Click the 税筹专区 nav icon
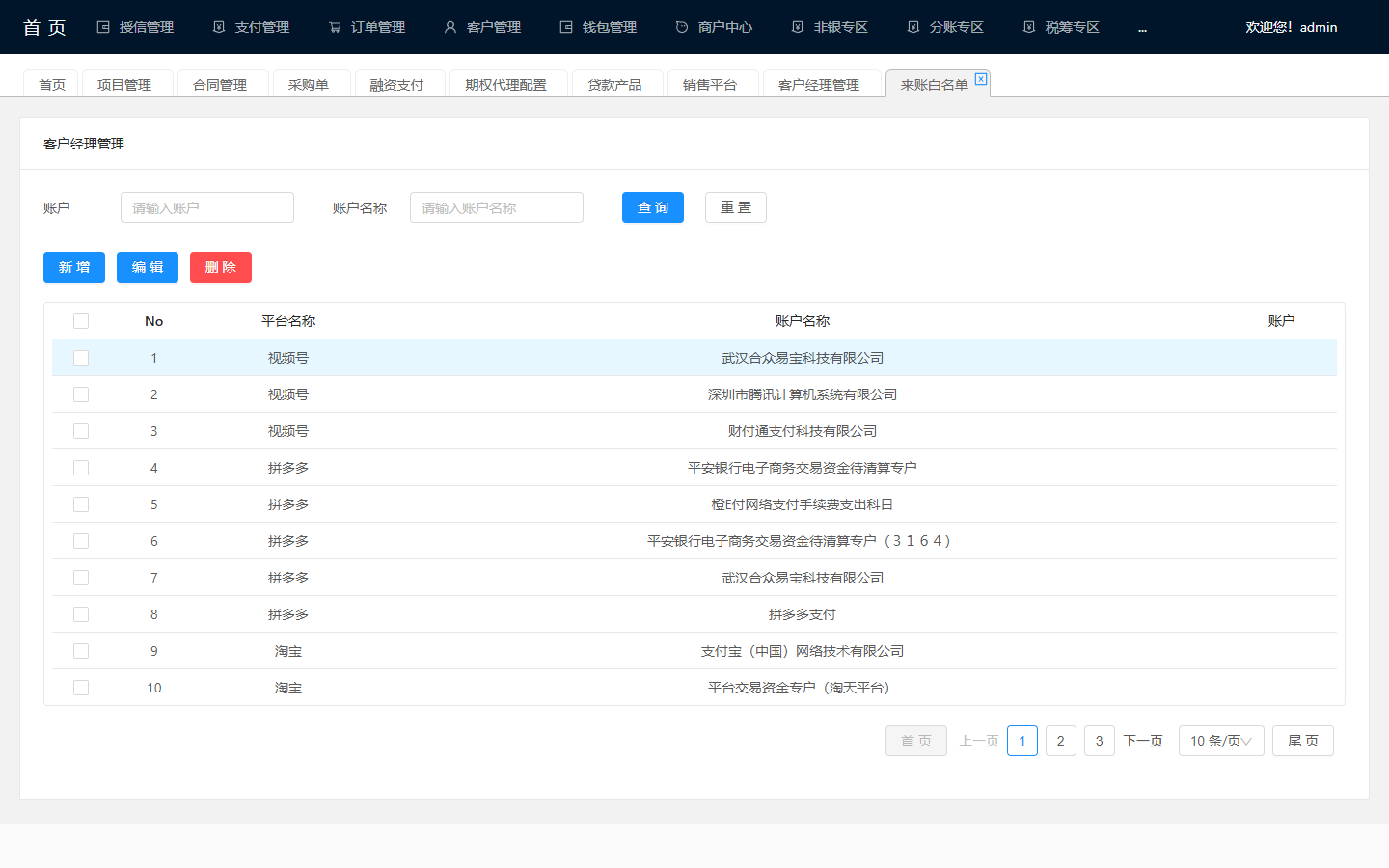This screenshot has width=1389, height=868. pos(1029,27)
